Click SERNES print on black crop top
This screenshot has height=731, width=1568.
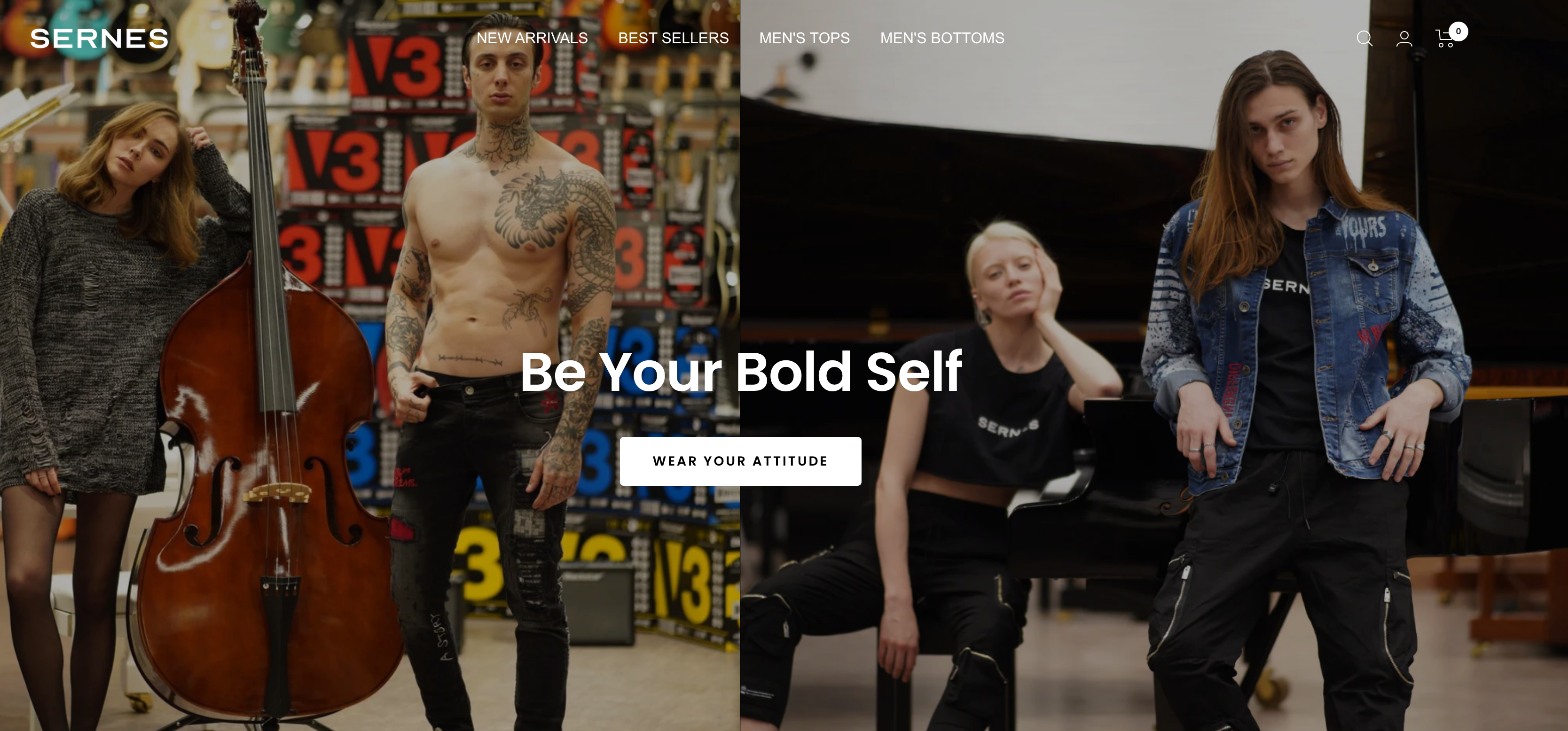tap(1007, 427)
